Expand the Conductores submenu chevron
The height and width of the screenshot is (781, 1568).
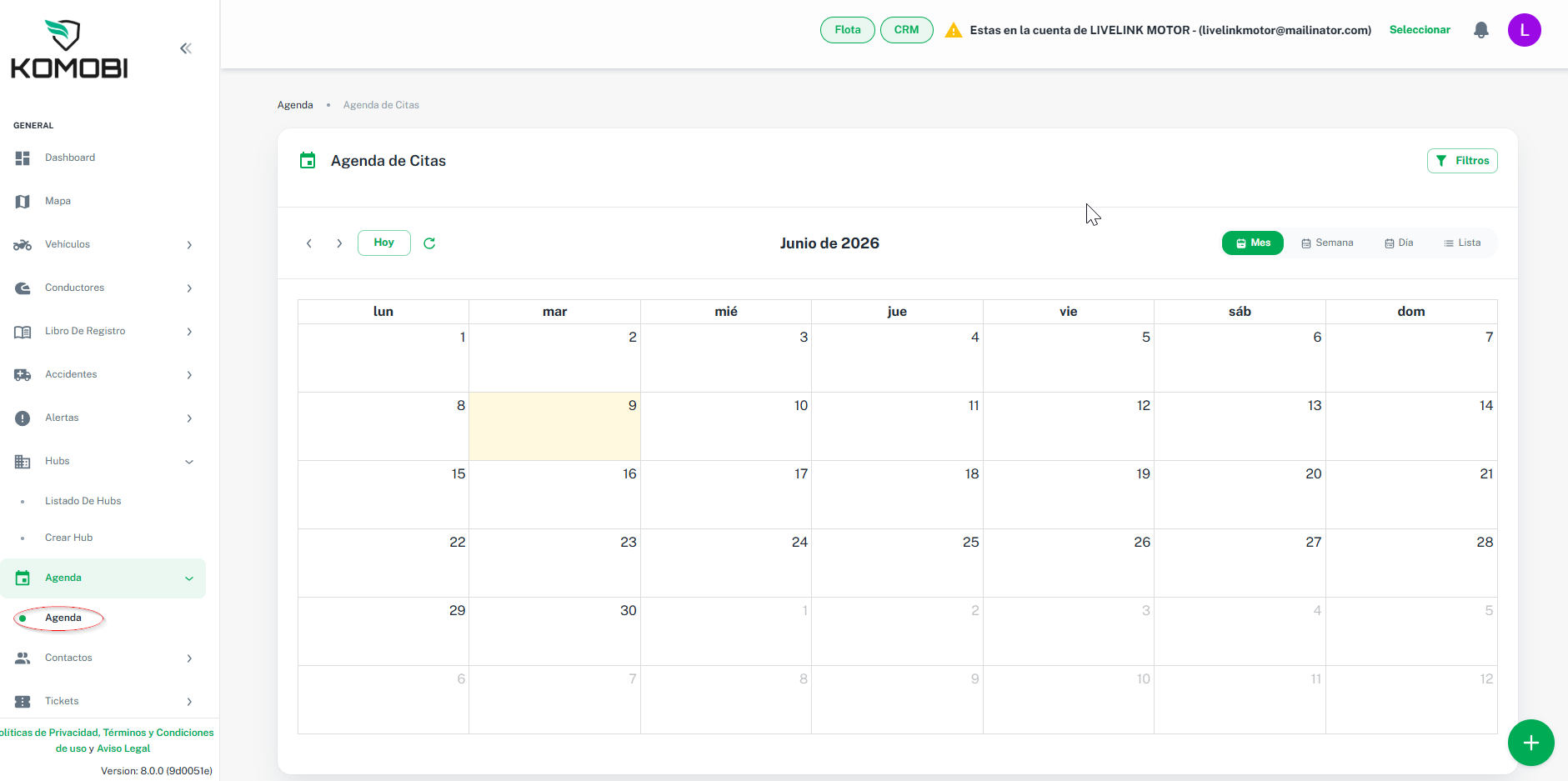(x=189, y=288)
